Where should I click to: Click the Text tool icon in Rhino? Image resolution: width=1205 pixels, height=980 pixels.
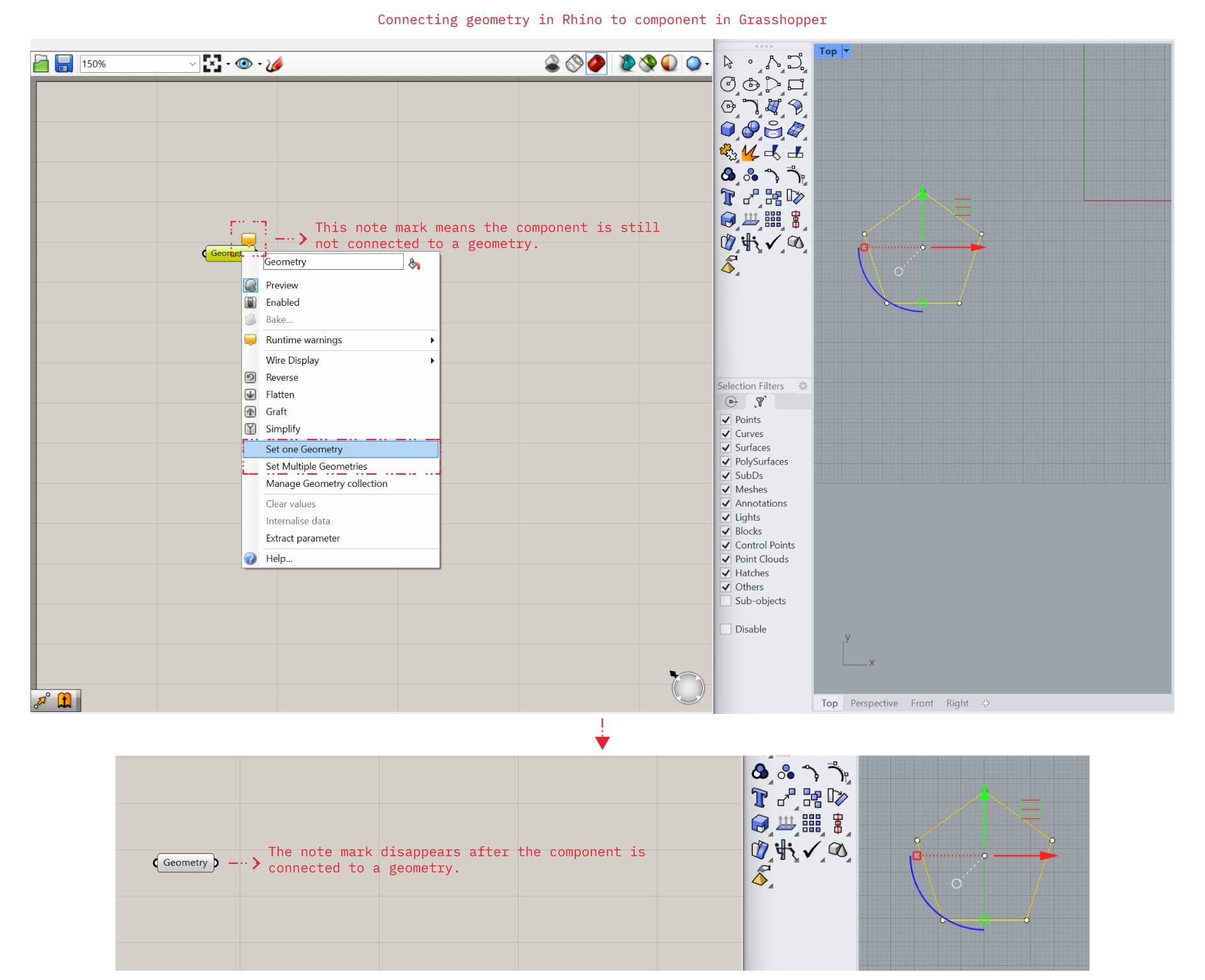click(728, 197)
